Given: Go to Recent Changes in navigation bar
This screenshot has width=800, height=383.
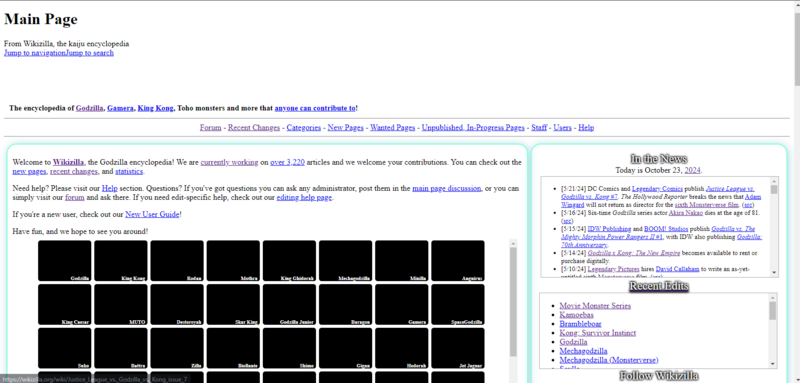Looking at the screenshot, I should click(254, 127).
